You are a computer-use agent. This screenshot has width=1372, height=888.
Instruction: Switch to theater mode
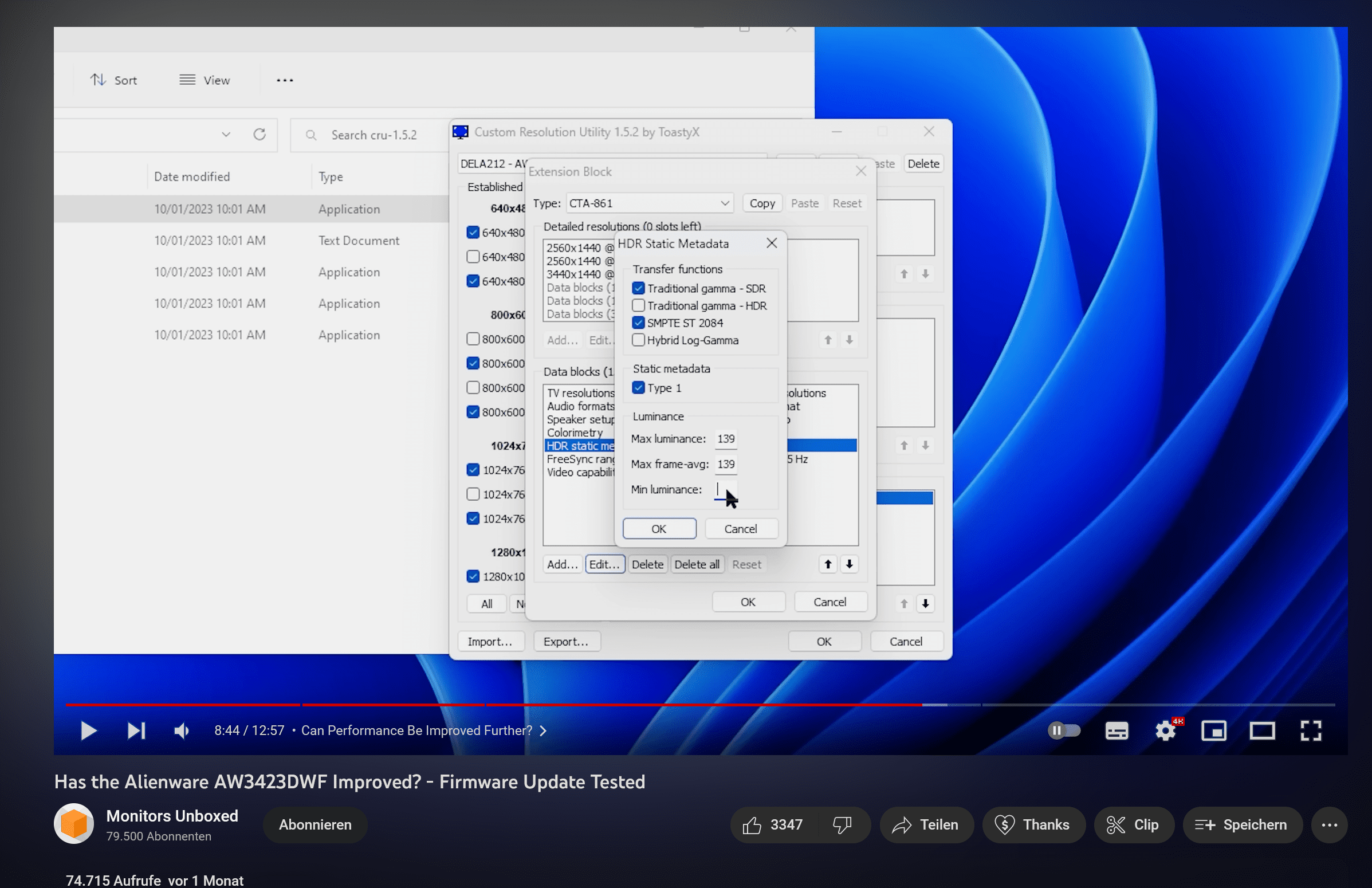tap(1262, 730)
